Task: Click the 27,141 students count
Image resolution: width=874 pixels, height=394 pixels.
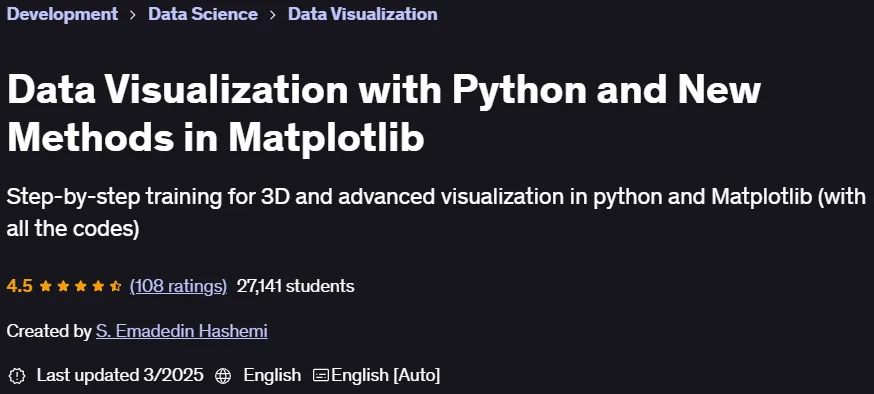Action: 295,286
